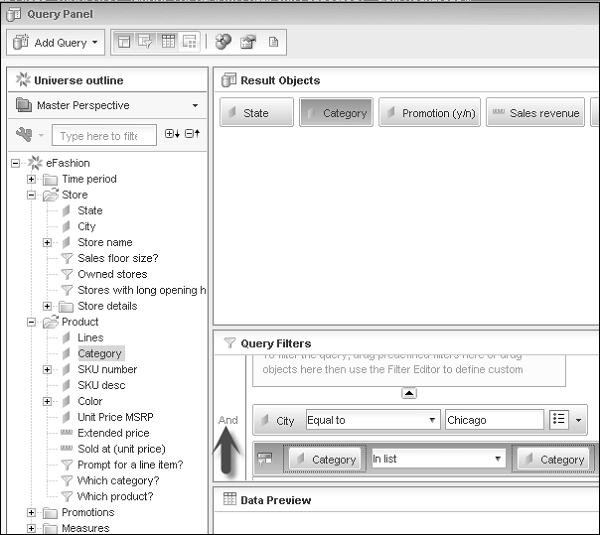Click the collapse arrow above City filter
Screen dimensions: 600x535
[409, 393]
